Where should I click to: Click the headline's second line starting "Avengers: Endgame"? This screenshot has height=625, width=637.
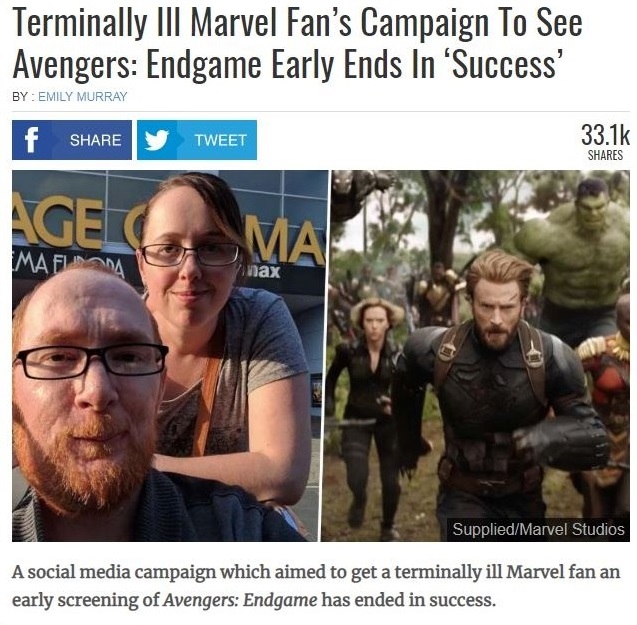[289, 65]
